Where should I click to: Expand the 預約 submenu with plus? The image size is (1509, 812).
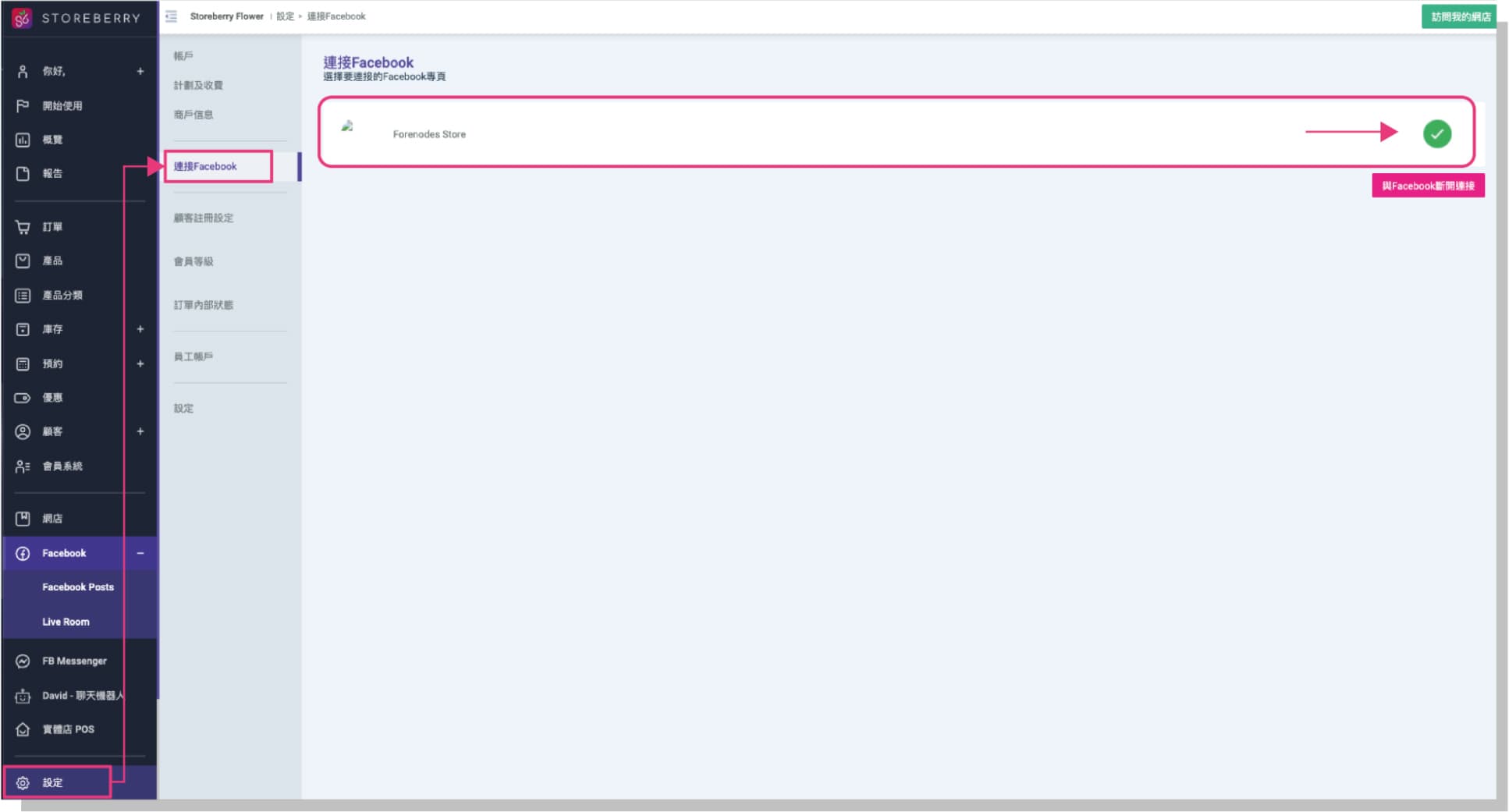140,363
